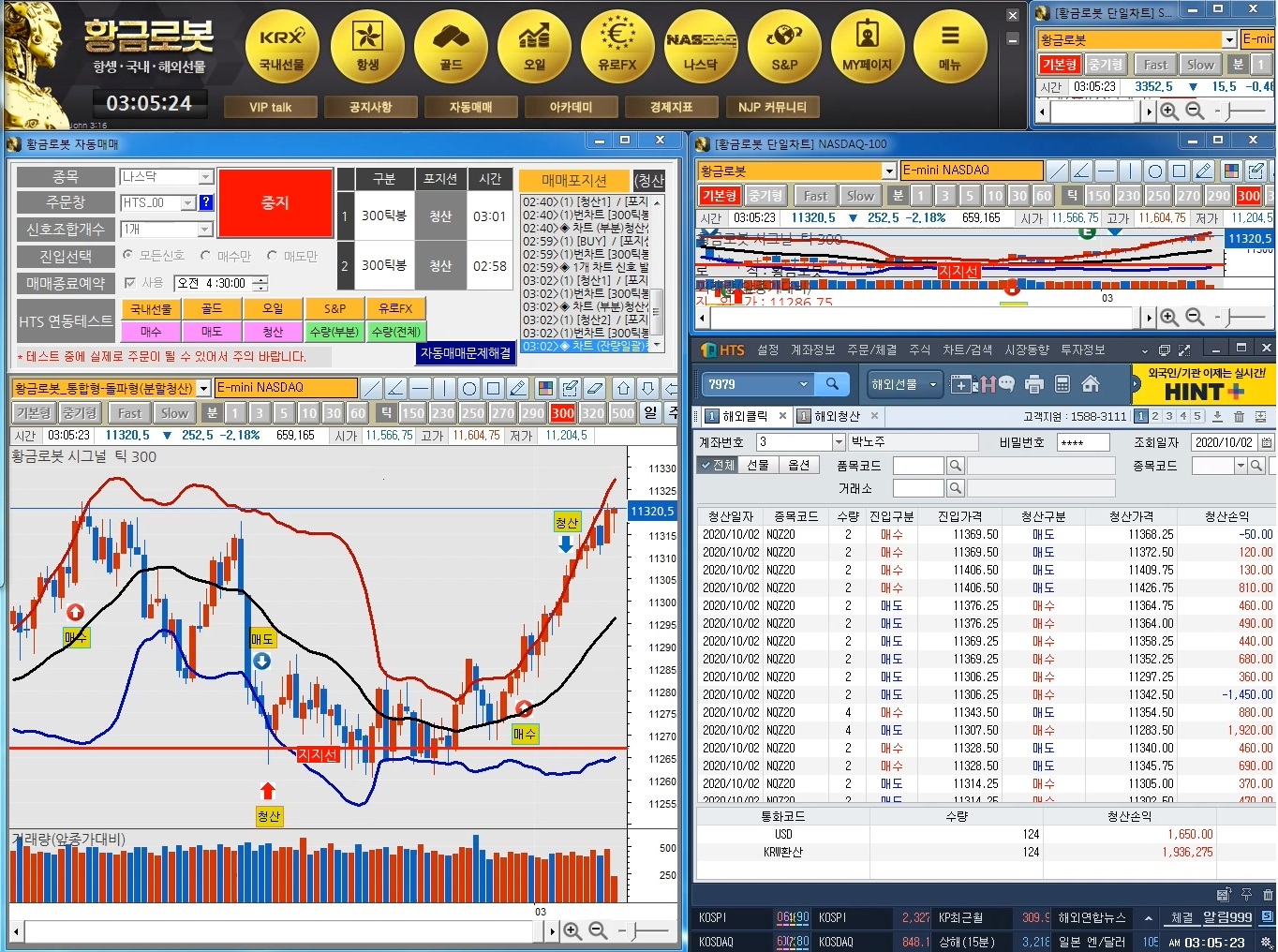Viewport: 1278px width, 952px height.
Task: Open the 오일 gold button
Action: click(534, 47)
